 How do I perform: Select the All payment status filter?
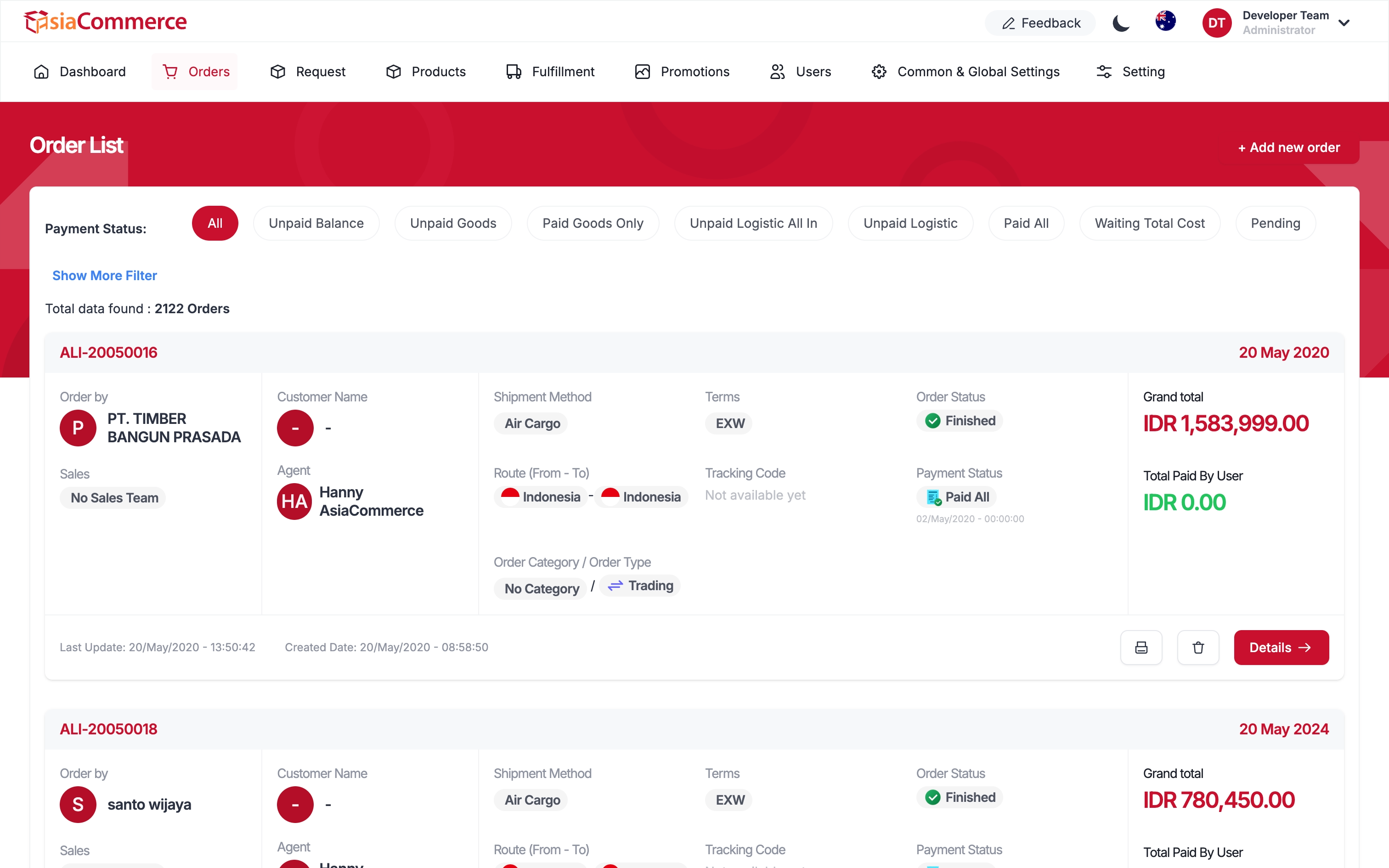click(x=215, y=223)
